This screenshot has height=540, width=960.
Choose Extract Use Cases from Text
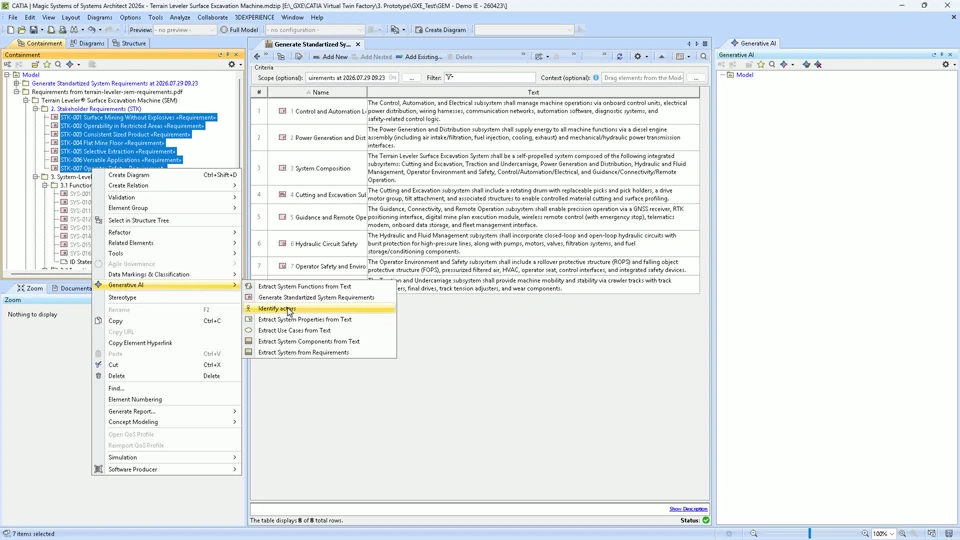coord(320,331)
